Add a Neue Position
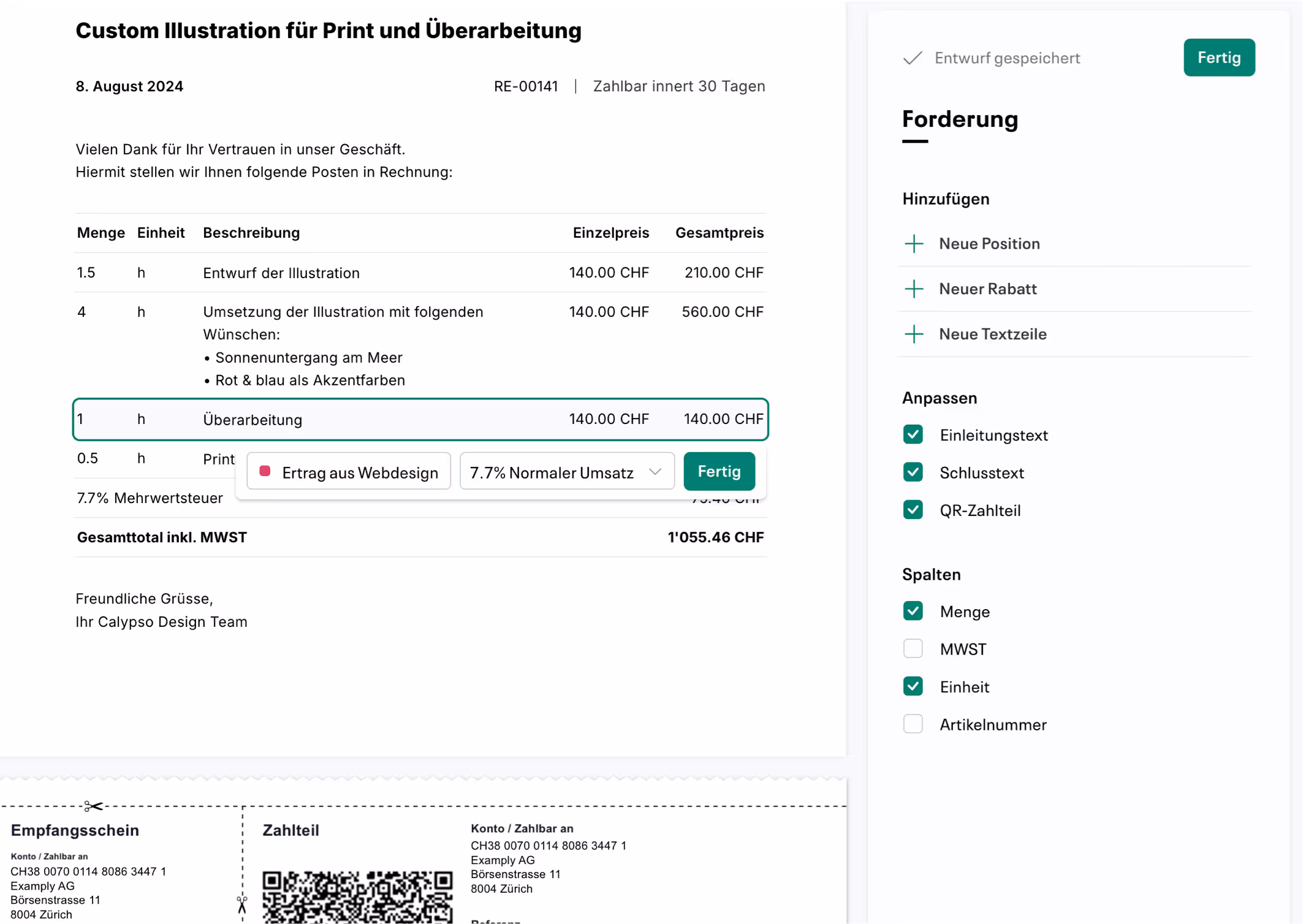This screenshot has height=924, width=1303. 1075,244
